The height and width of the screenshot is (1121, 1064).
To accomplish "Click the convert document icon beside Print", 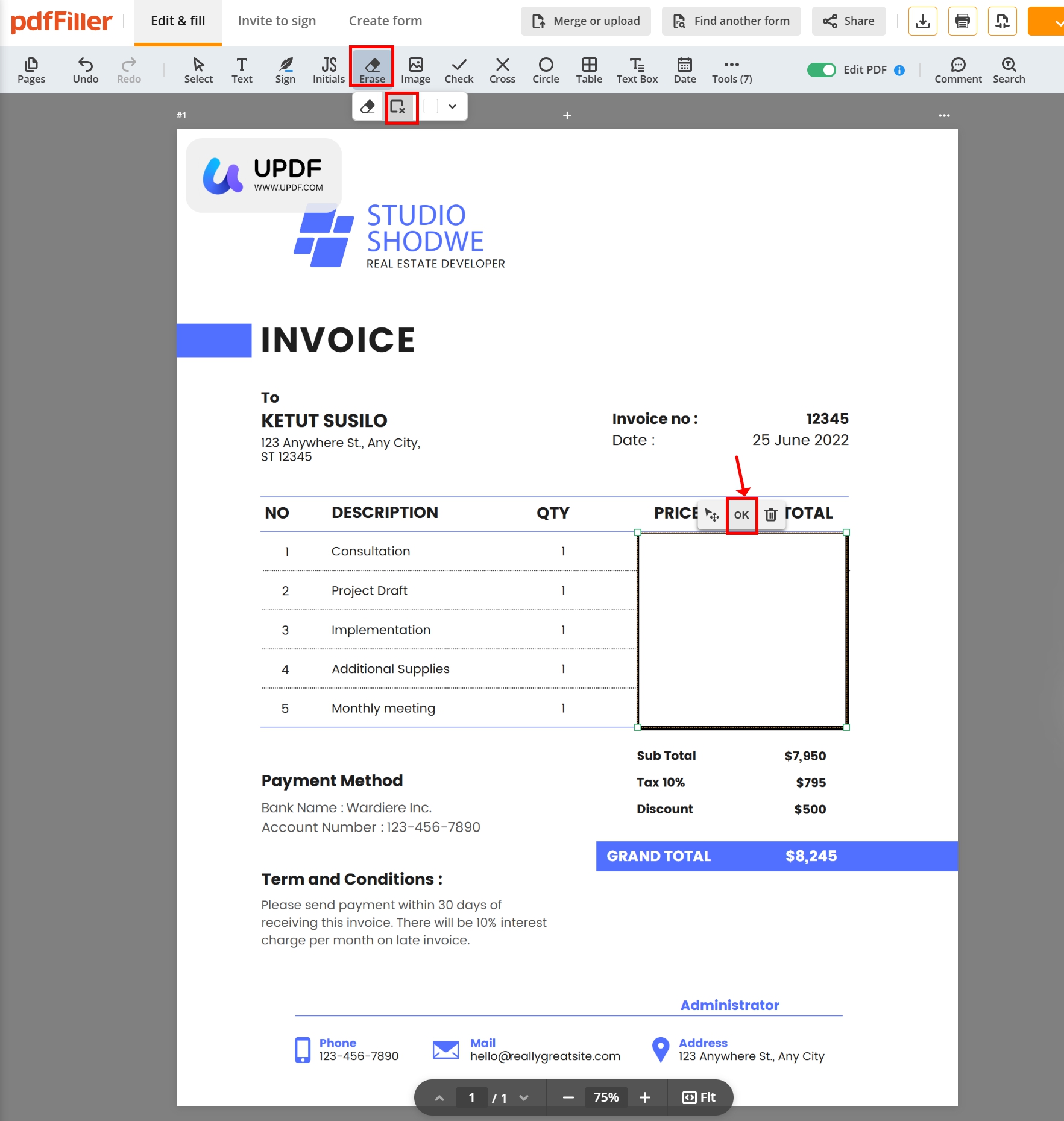I will click(x=1003, y=21).
